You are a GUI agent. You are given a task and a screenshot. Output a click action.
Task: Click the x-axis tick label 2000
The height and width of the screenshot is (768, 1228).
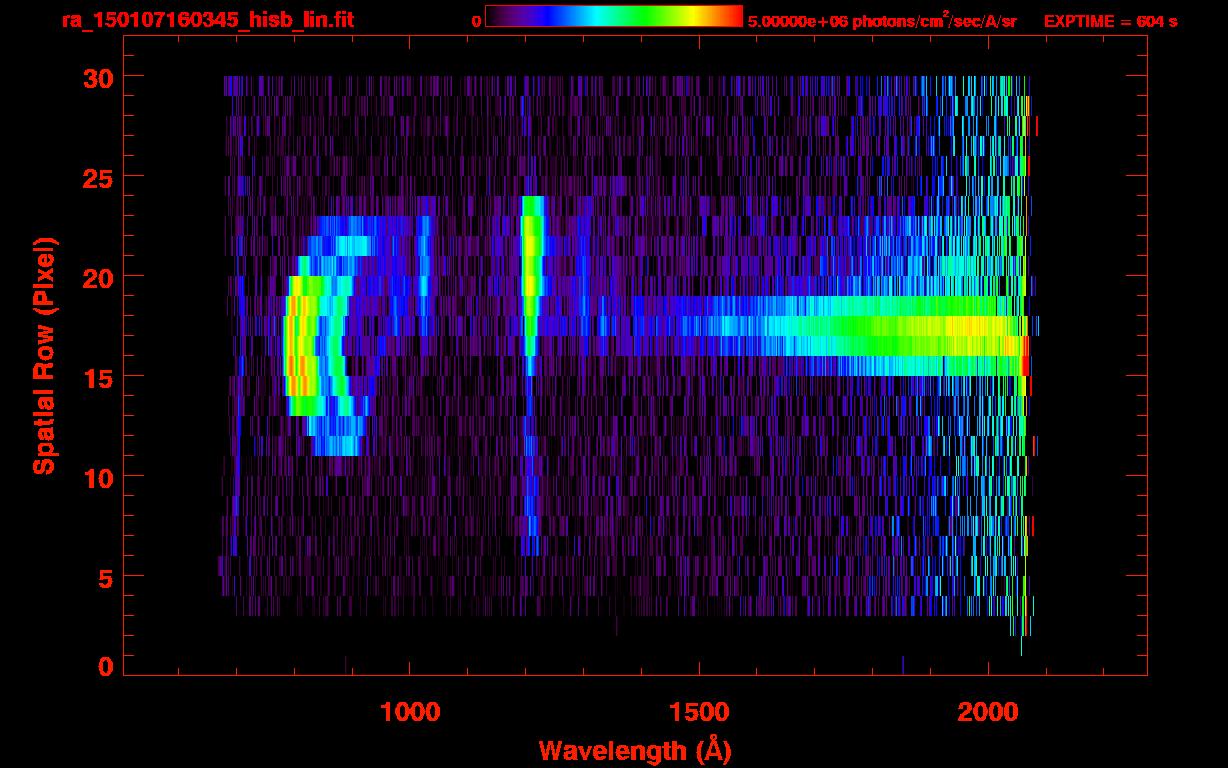coord(988,712)
